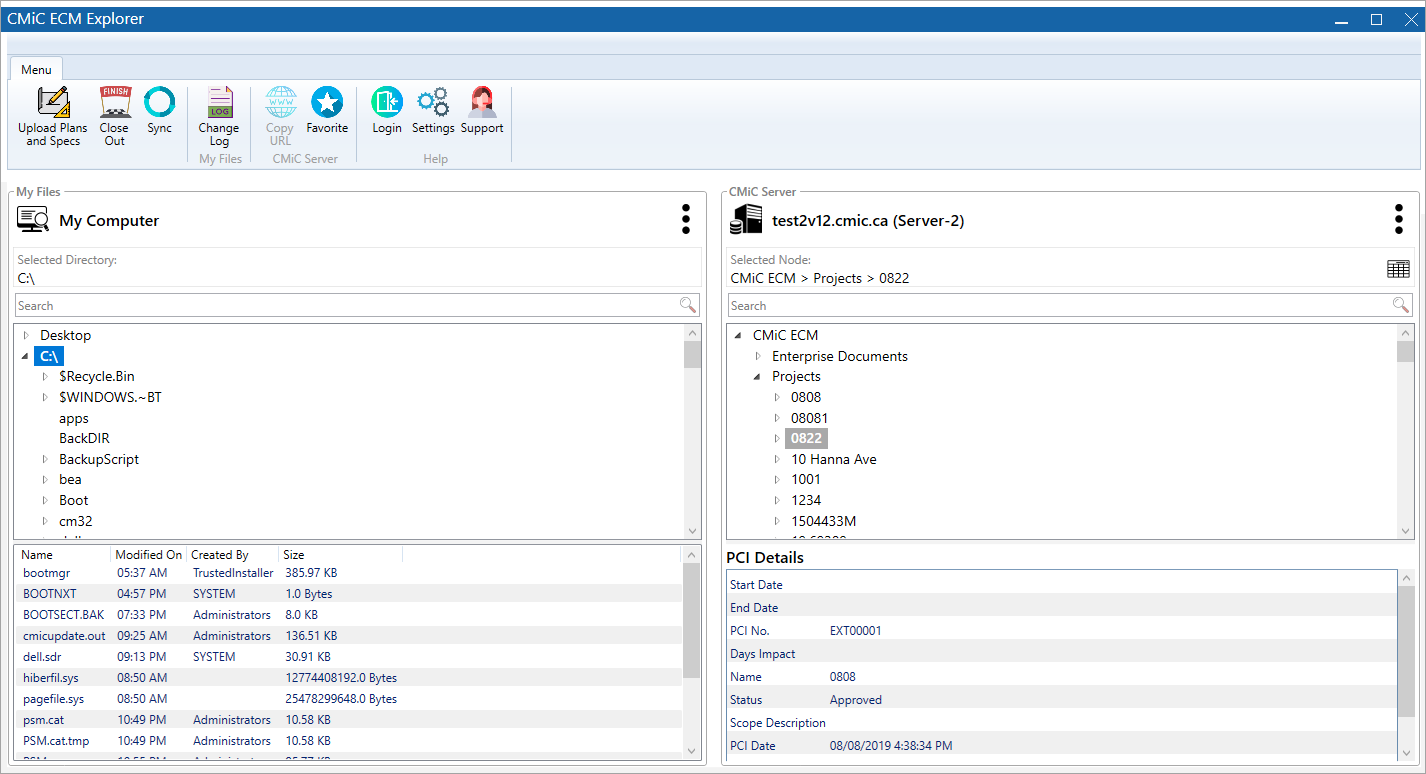Expand the cm32 folder
The height and width of the screenshot is (774, 1426).
tap(46, 521)
